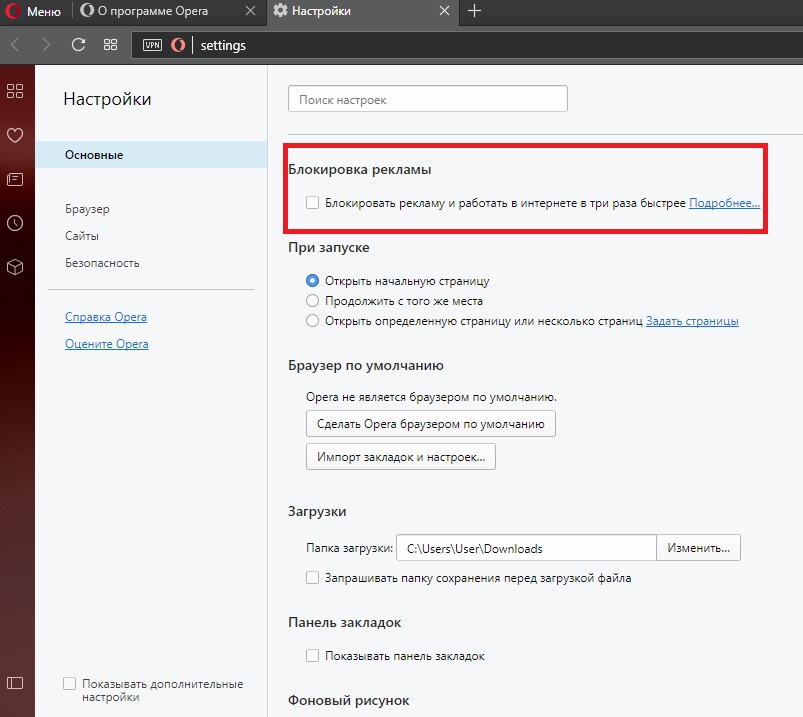Select Продолжить с того же места option
The width and height of the screenshot is (803, 717).
coord(312,301)
